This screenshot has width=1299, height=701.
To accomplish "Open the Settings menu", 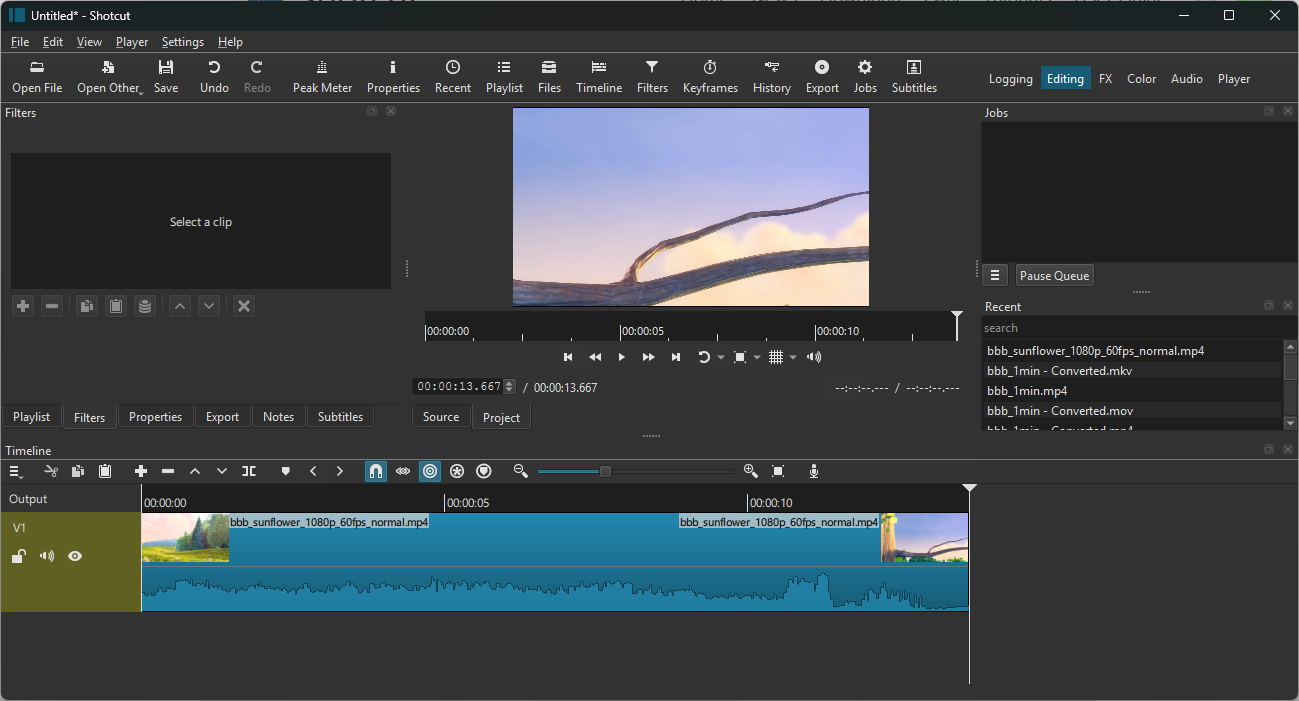I will pos(182,42).
